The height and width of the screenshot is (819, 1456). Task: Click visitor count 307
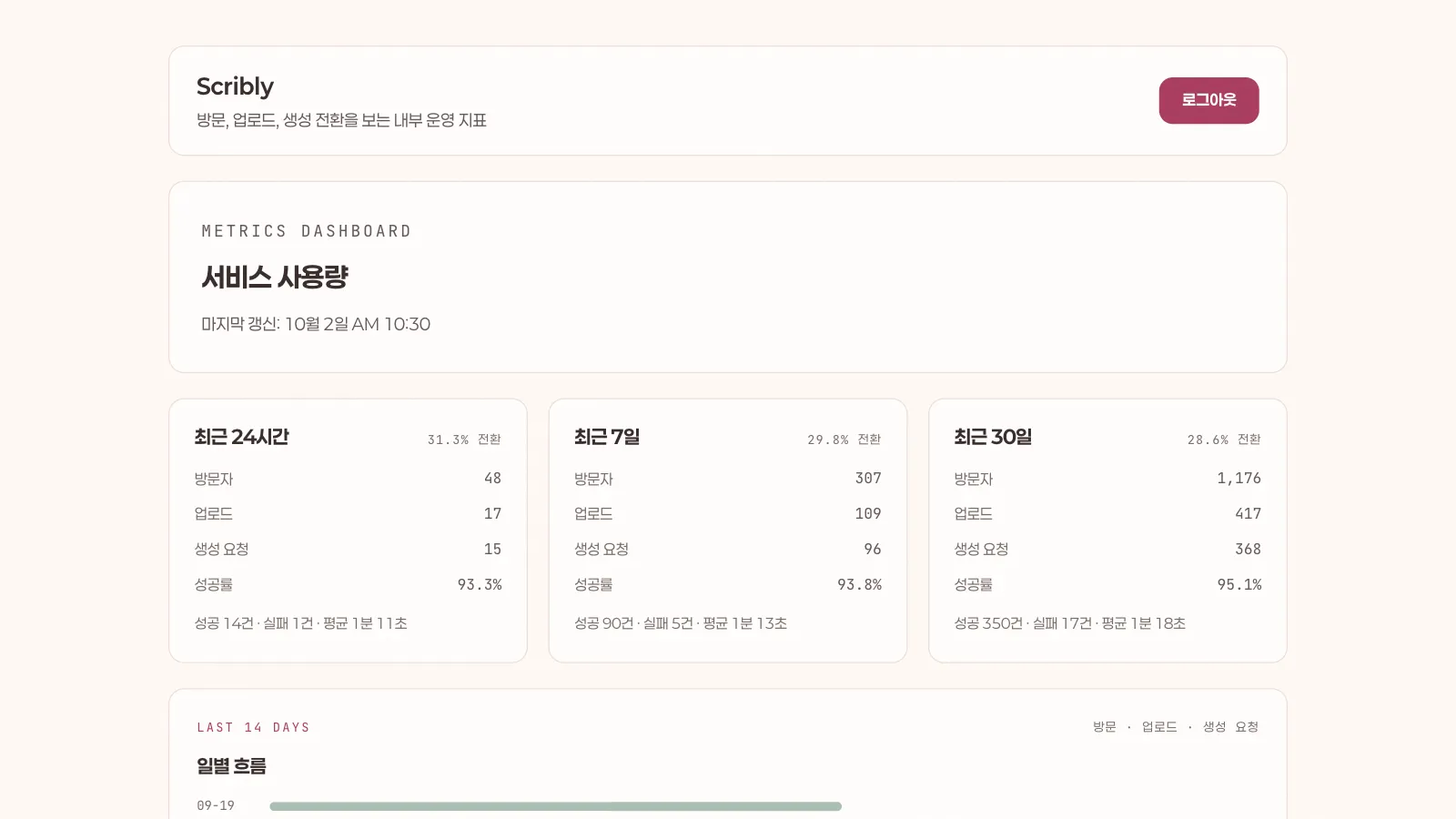point(868,478)
